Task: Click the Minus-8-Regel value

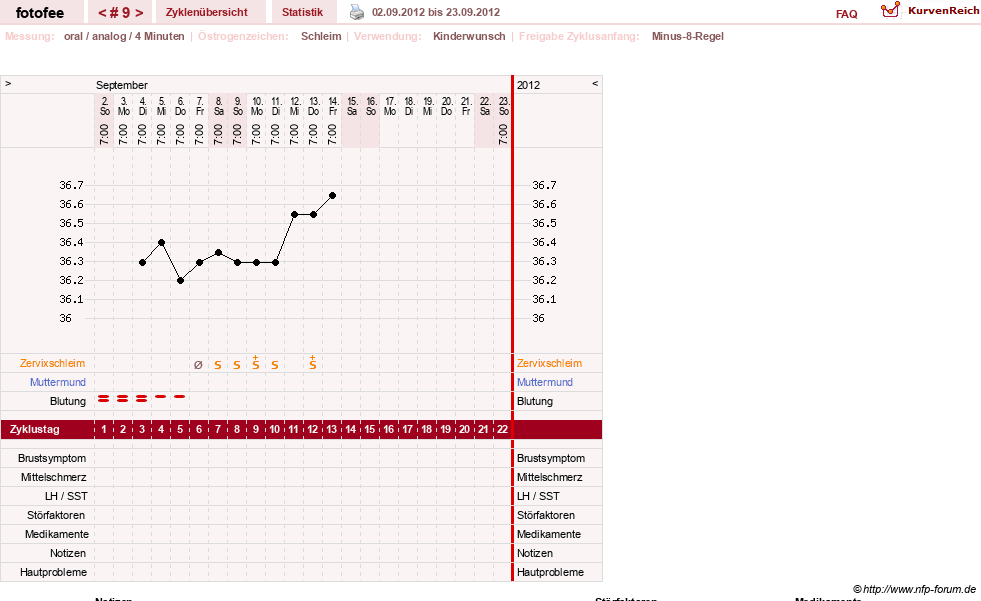Action: coord(688,36)
